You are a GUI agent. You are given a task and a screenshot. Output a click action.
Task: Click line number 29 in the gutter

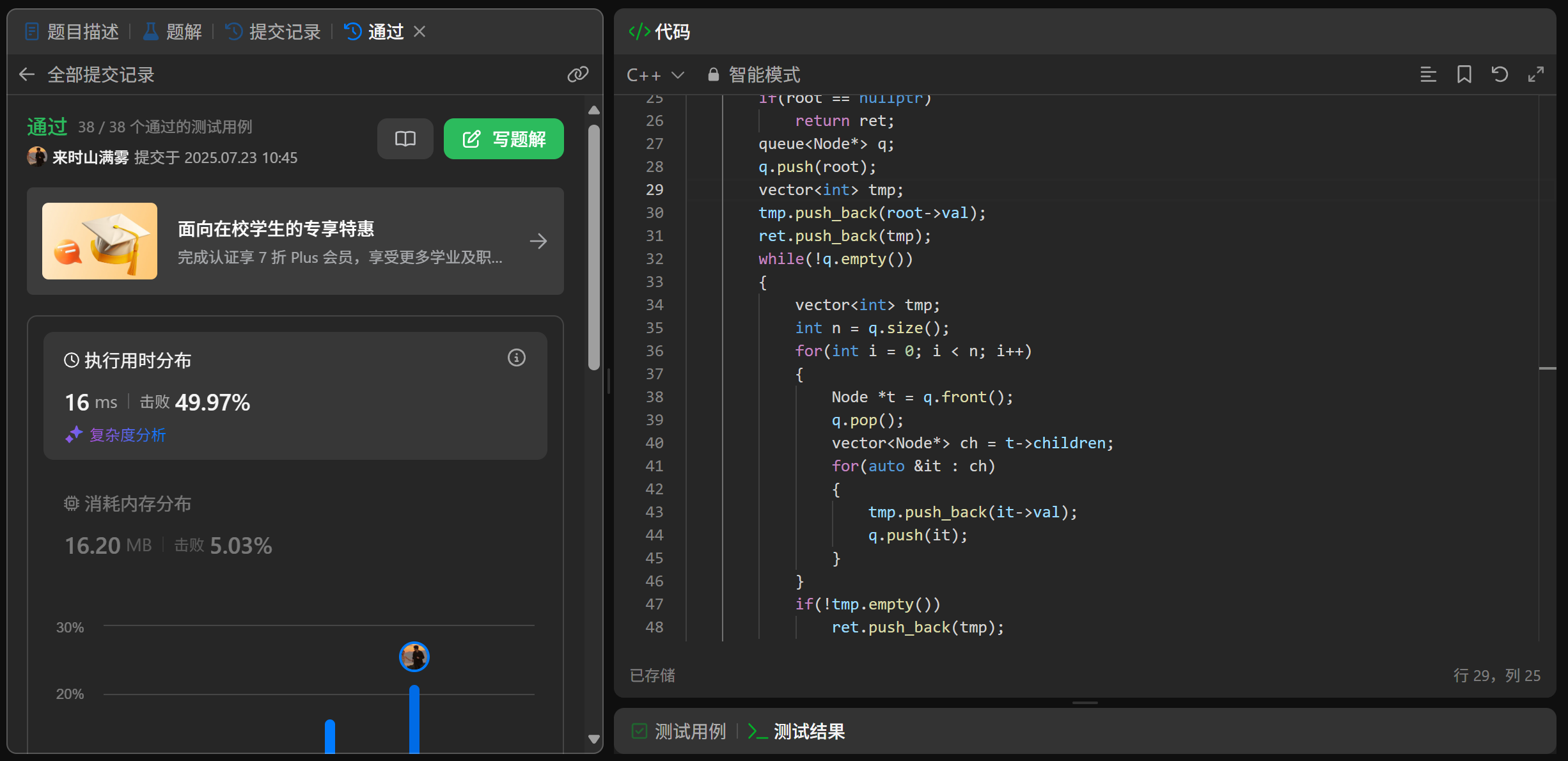tap(654, 190)
